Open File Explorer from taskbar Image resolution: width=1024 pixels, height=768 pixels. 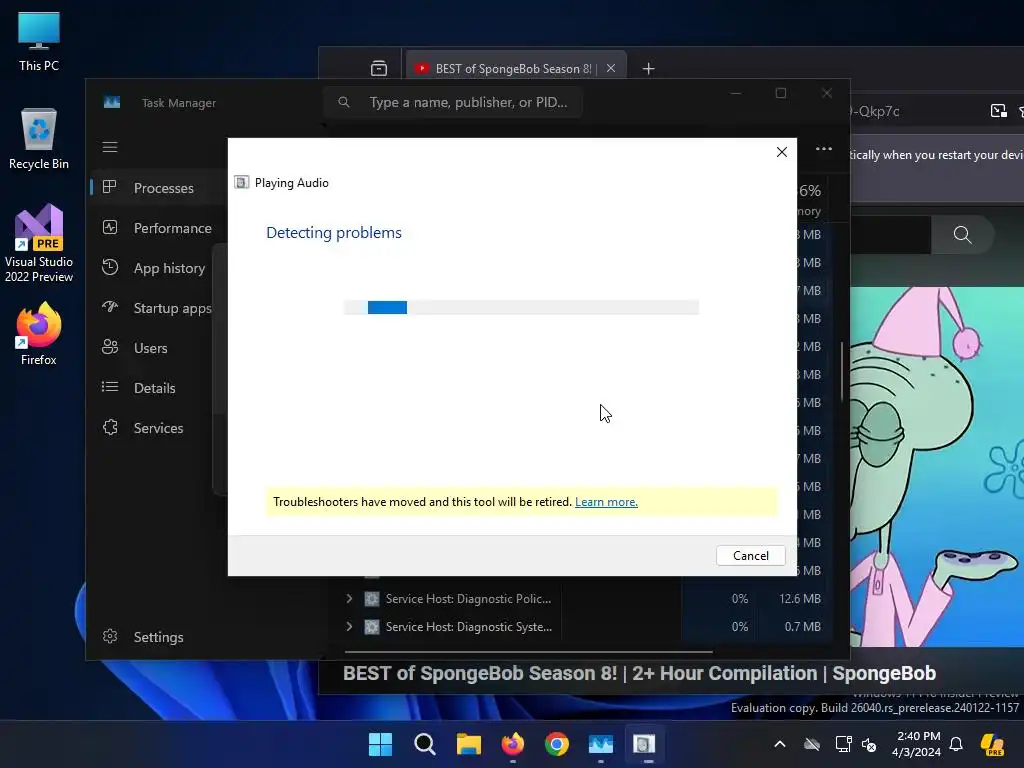pyautogui.click(x=468, y=744)
